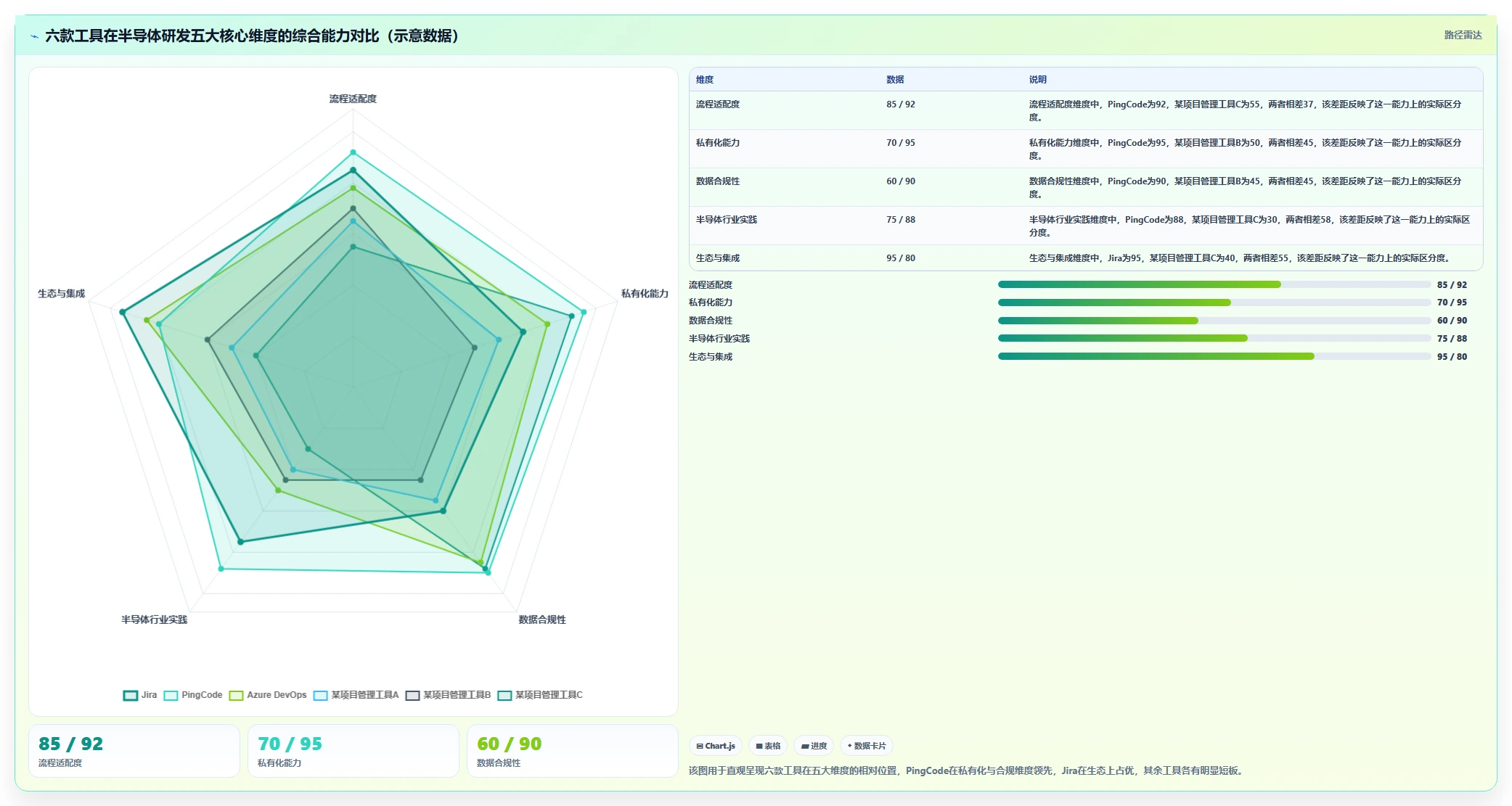The height and width of the screenshot is (806, 1512).
Task: Click the small icon before the dashboard title
Action: click(x=34, y=36)
